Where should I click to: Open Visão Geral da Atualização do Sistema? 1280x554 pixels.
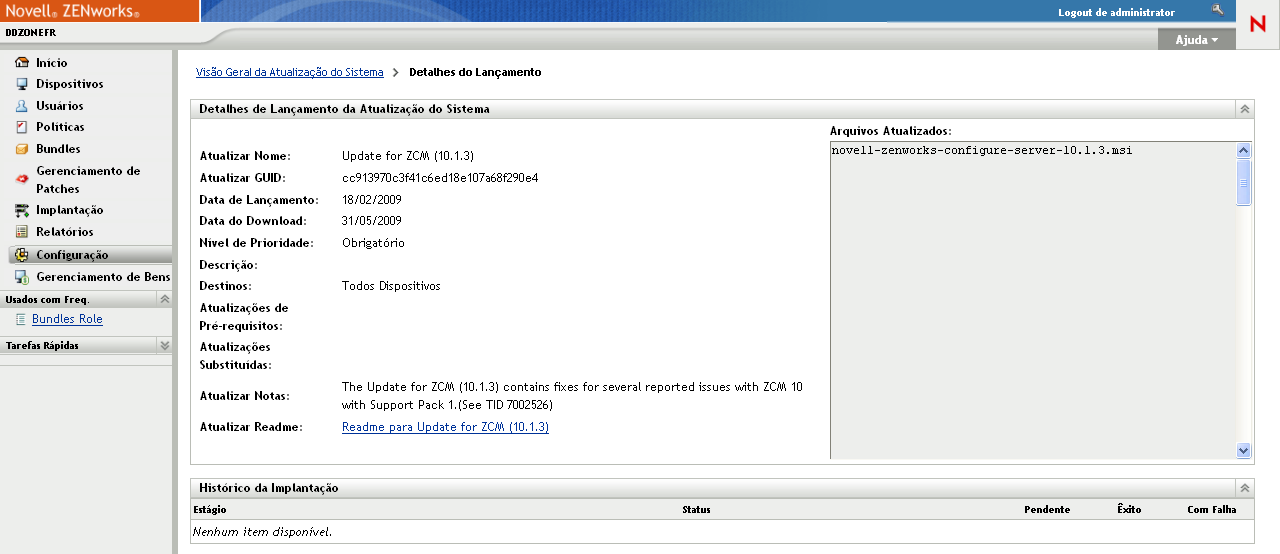coord(290,72)
